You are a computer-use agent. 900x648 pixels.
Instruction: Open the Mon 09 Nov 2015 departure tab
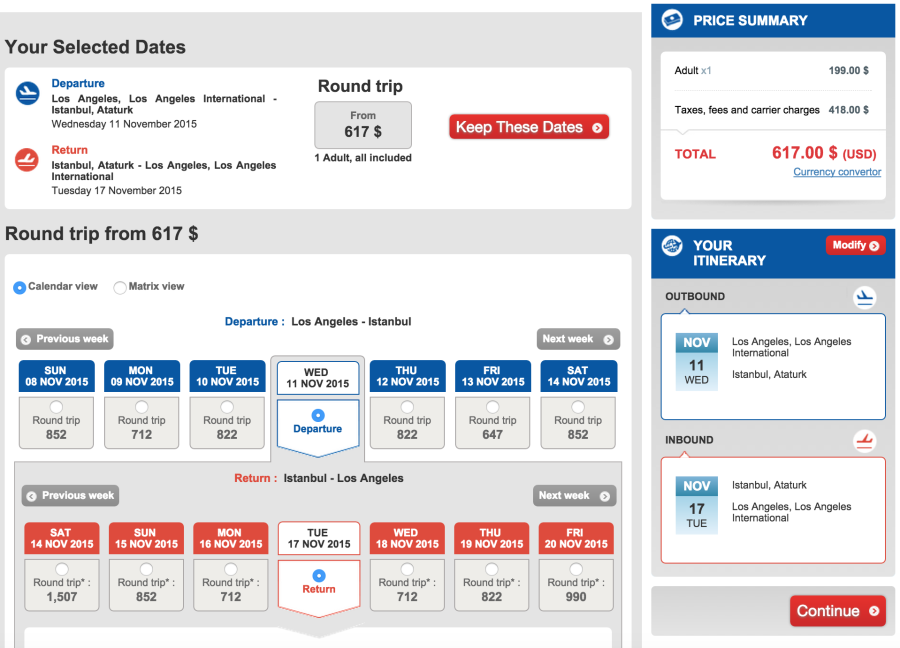click(x=141, y=376)
